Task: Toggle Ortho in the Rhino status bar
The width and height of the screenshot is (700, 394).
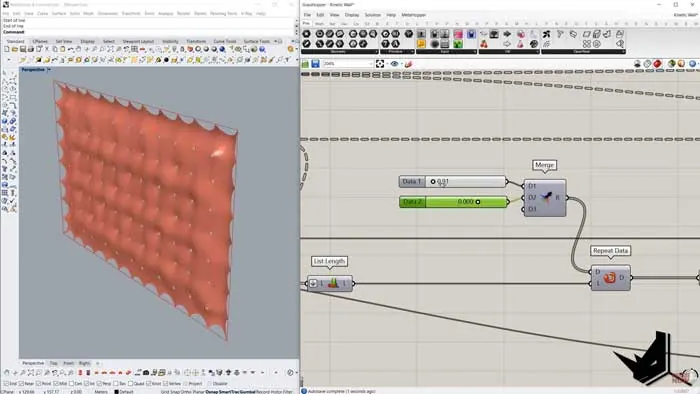Action: tap(186, 391)
